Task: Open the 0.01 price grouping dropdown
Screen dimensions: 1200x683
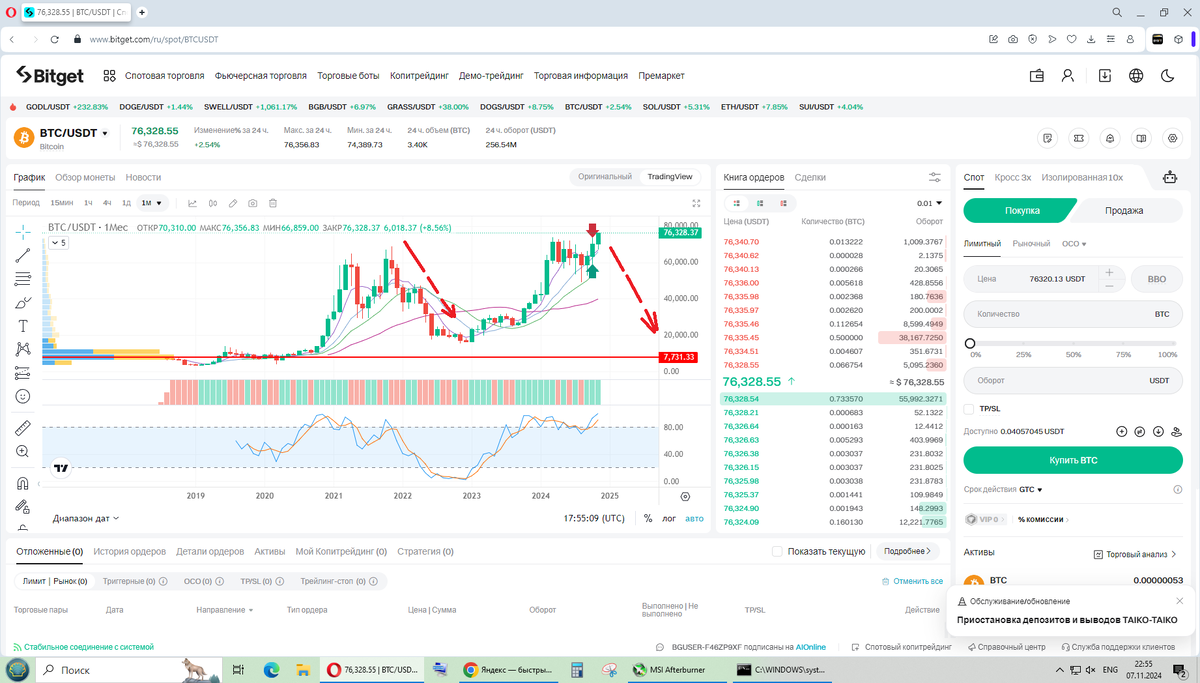Action: click(930, 203)
